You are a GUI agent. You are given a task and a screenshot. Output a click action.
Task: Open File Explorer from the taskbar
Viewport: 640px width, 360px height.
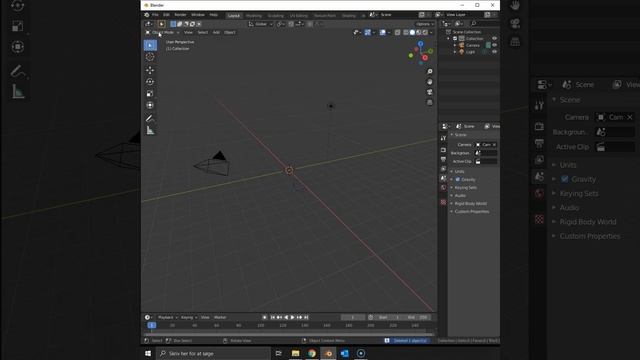tap(296, 353)
